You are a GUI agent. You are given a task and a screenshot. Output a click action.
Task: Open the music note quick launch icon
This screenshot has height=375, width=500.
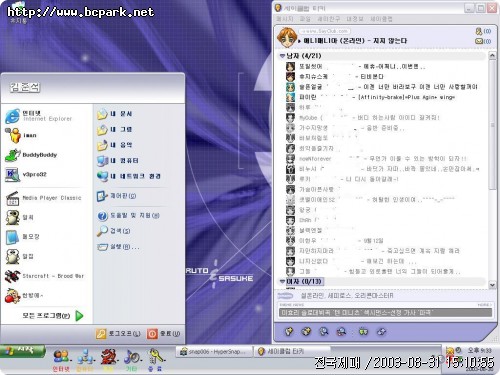click(x=132, y=360)
